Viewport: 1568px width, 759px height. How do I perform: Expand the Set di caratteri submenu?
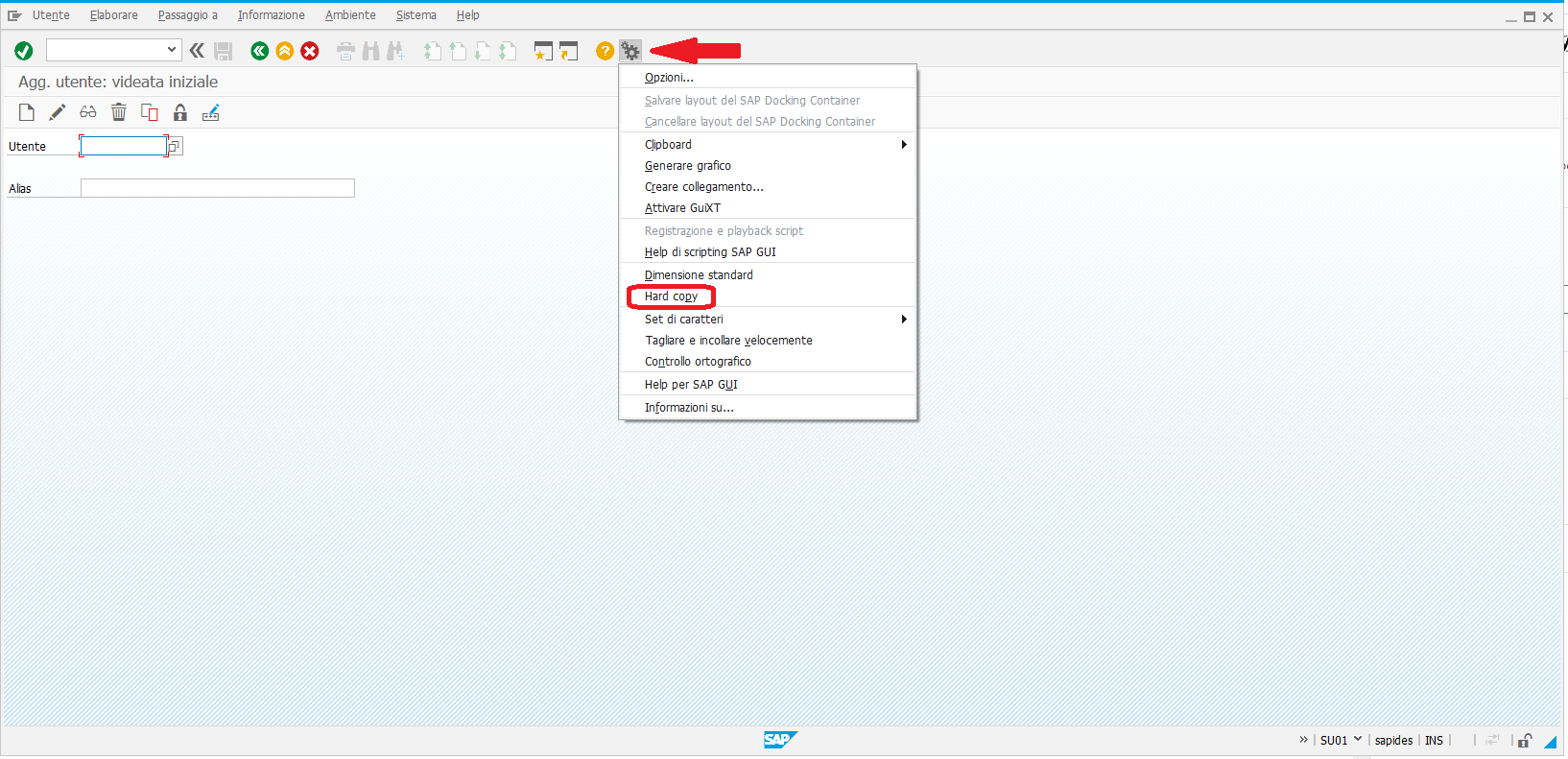[x=768, y=320]
